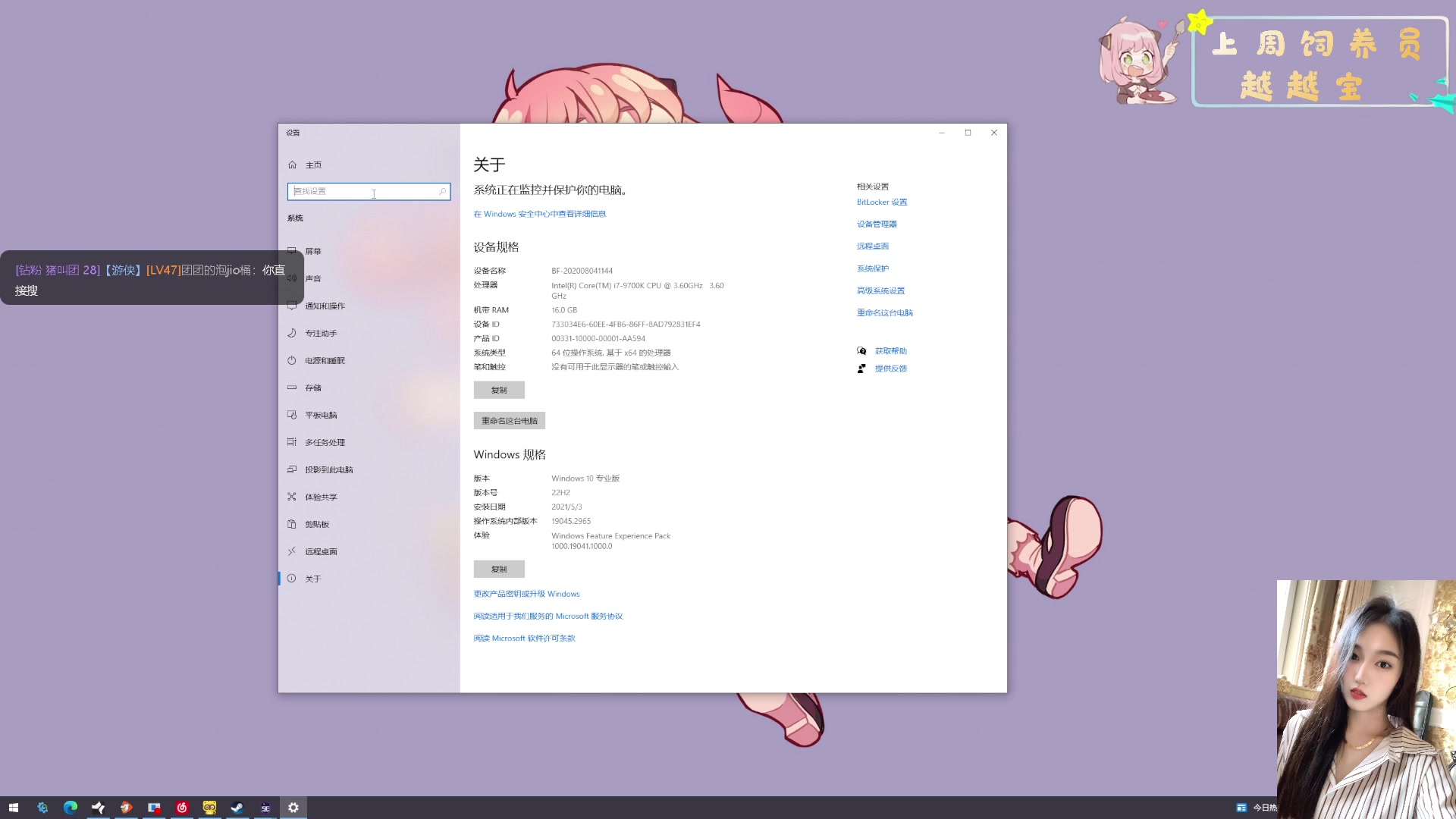
Task: Select version number 22H2 text
Action: click(x=560, y=493)
